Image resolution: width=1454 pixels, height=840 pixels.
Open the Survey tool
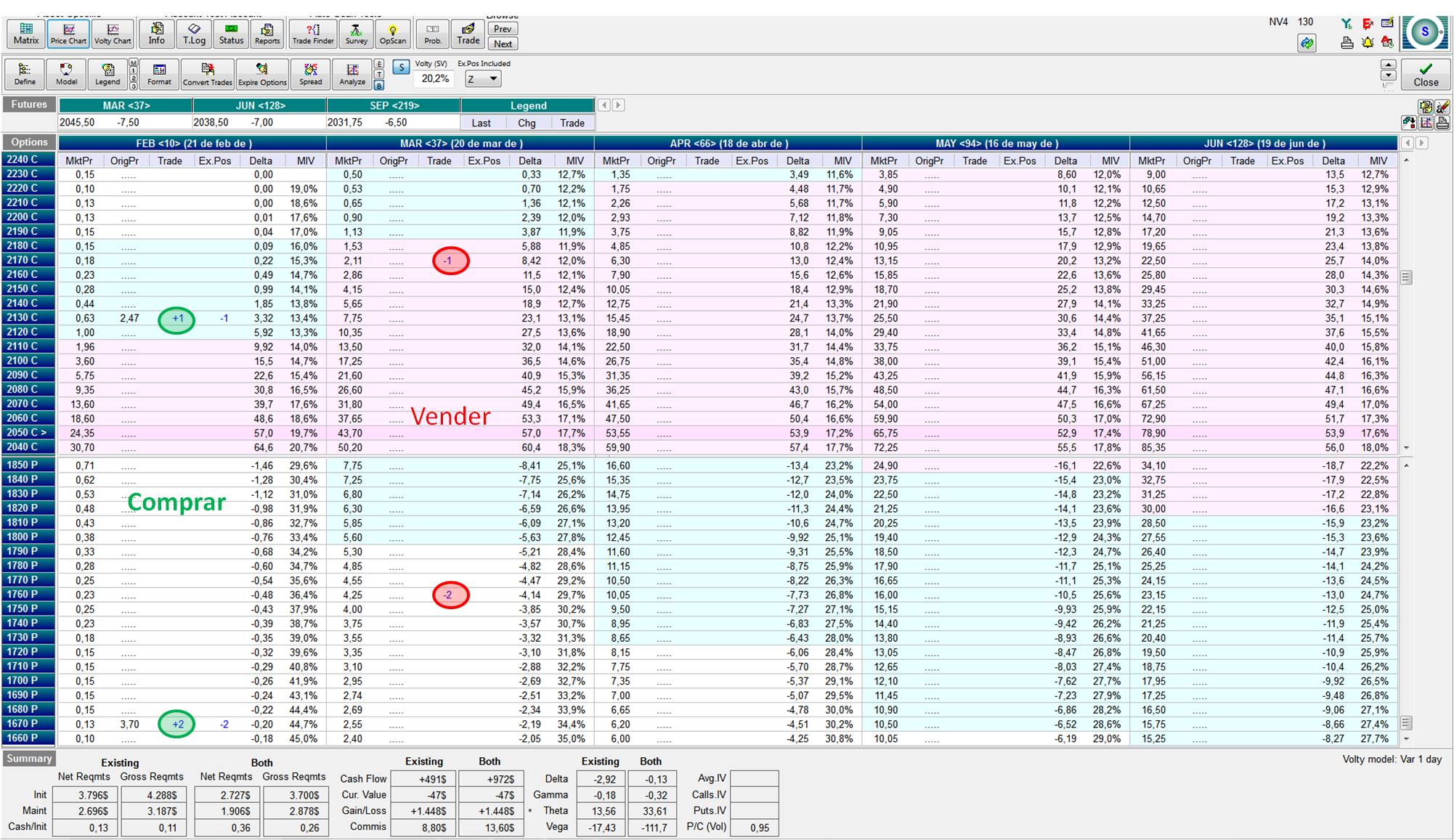pyautogui.click(x=356, y=33)
